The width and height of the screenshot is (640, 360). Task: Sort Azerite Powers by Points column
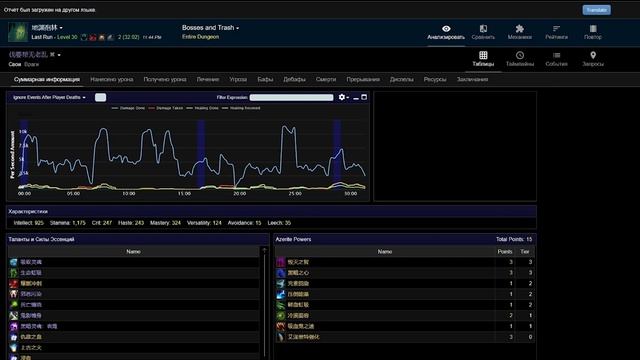tap(505, 251)
